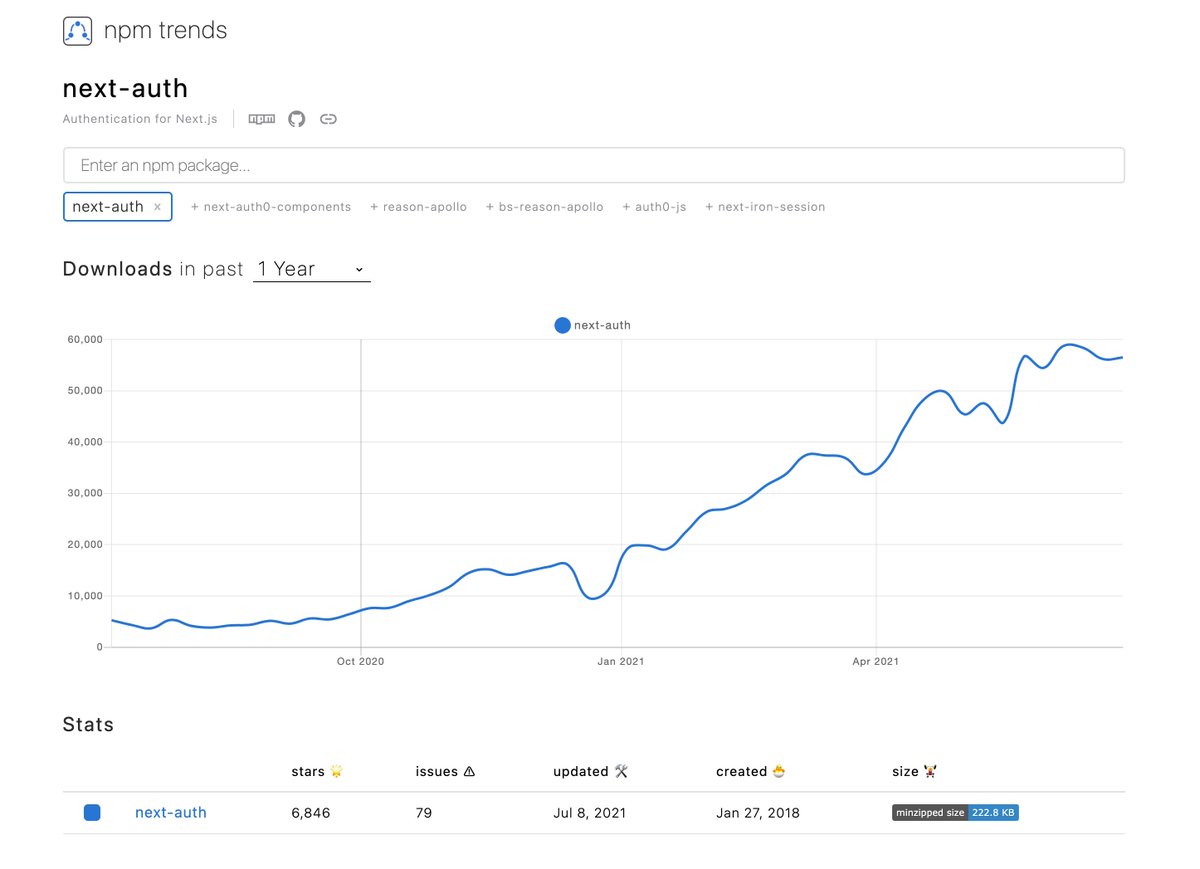Click the Jul 8, 2021 updated date

(590, 813)
